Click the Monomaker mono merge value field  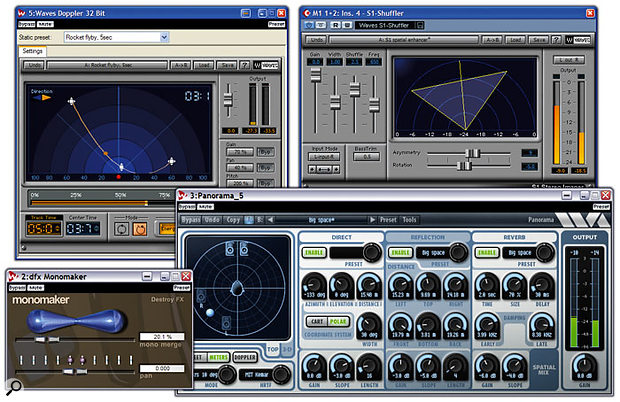click(x=162, y=337)
